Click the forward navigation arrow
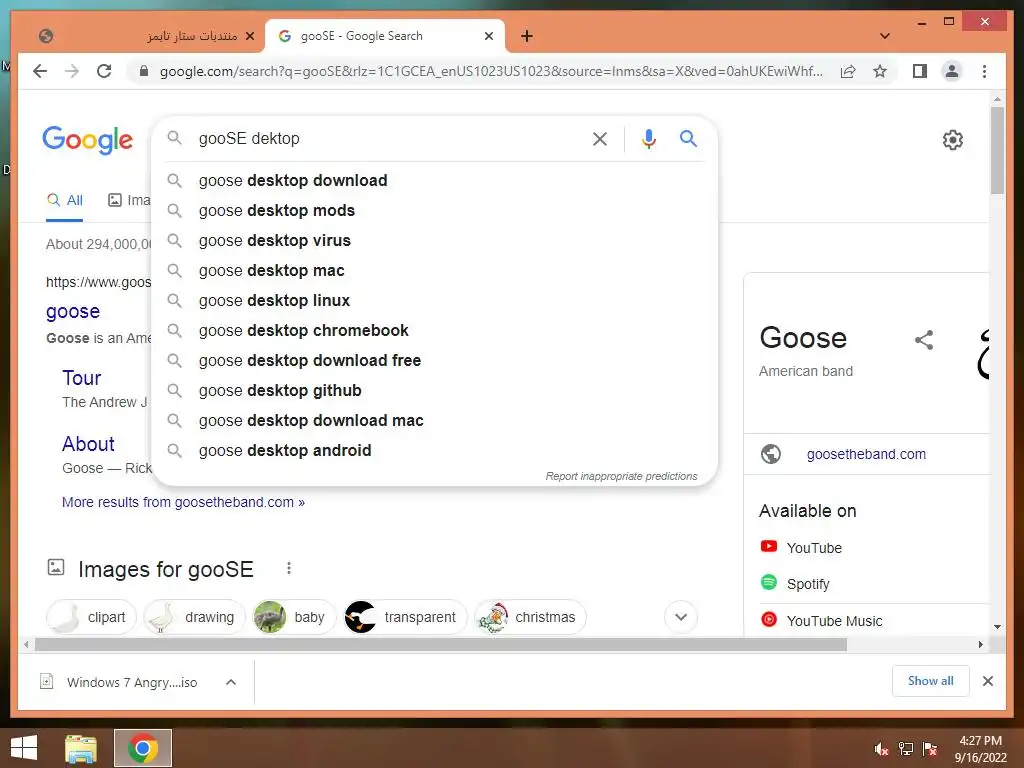 [x=72, y=71]
